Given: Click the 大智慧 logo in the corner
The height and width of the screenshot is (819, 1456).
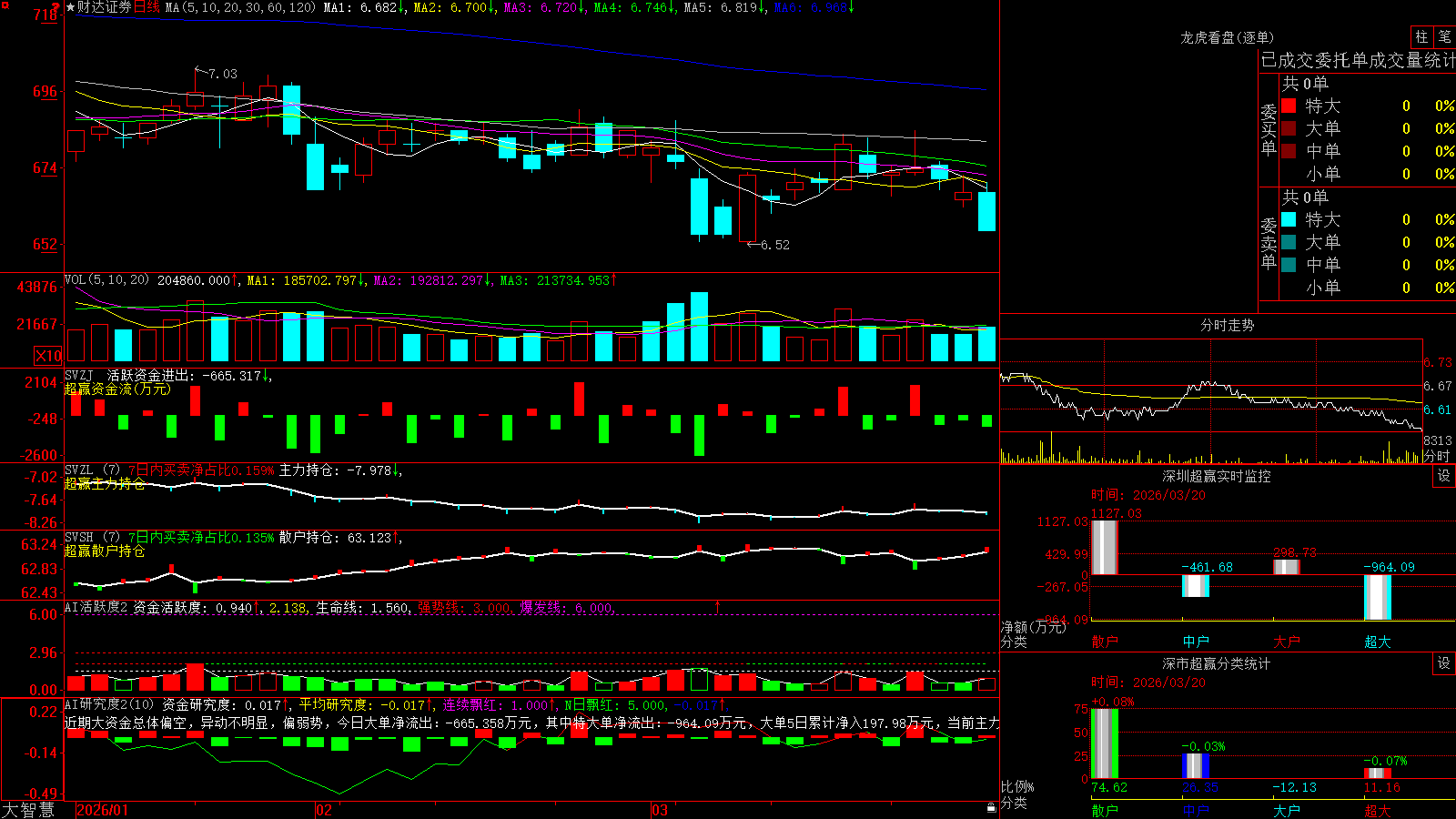Looking at the screenshot, I should 28,810.
